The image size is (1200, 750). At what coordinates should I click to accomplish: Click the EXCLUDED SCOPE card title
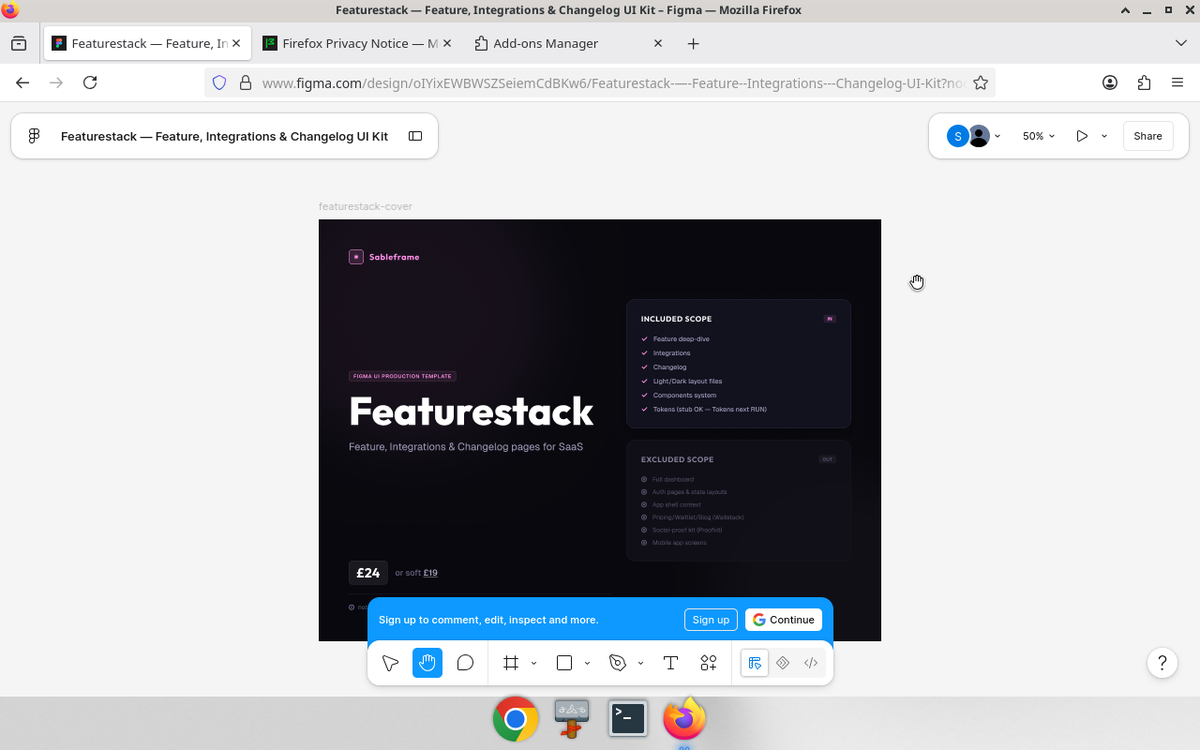tap(677, 460)
